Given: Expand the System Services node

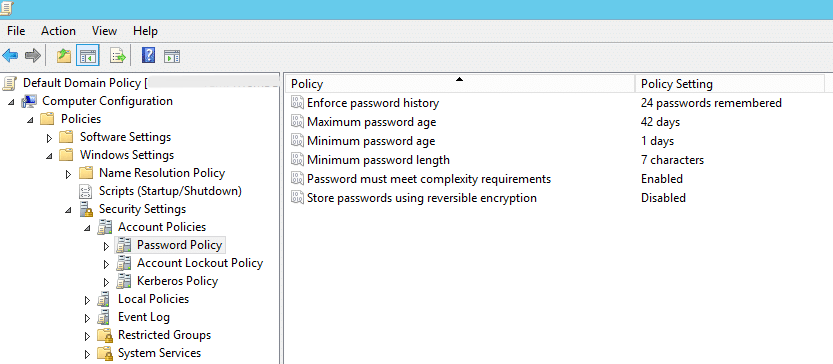Looking at the screenshot, I should pos(88,354).
